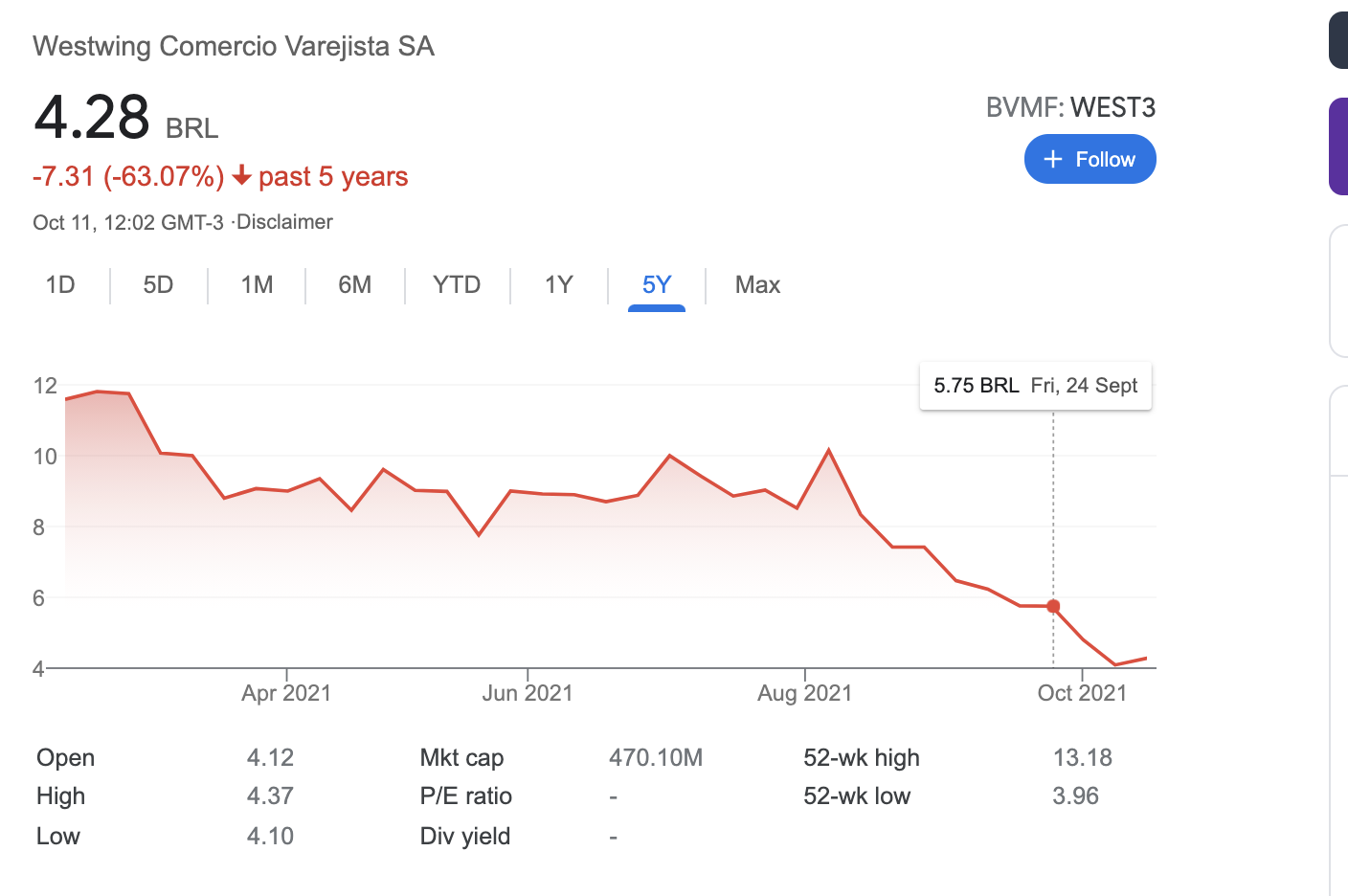Viewport: 1348px width, 896px height.
Task: Click the Apr 2021 axis label
Action: (x=286, y=693)
